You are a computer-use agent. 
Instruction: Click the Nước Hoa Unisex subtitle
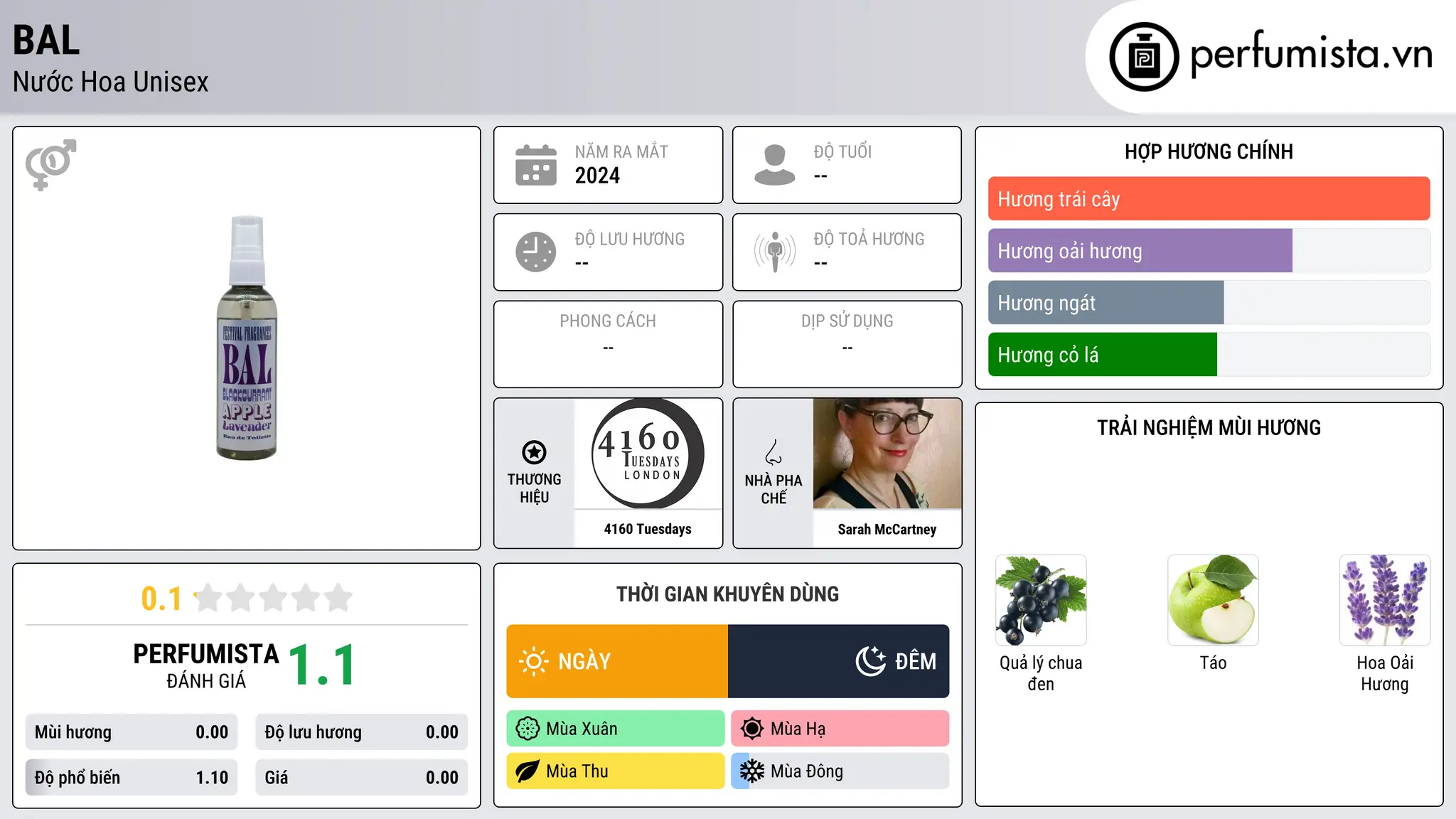(x=111, y=82)
